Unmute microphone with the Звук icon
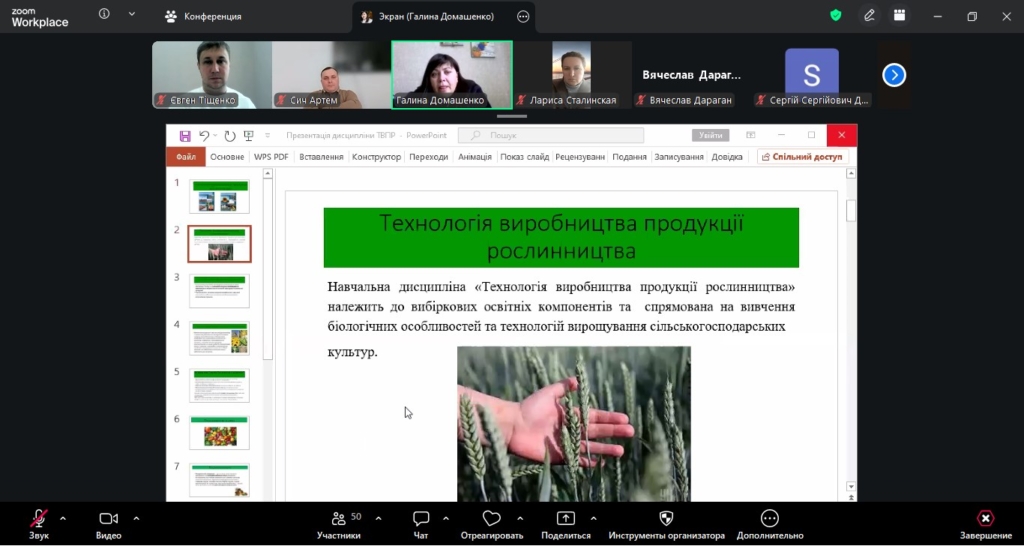 pos(38,519)
